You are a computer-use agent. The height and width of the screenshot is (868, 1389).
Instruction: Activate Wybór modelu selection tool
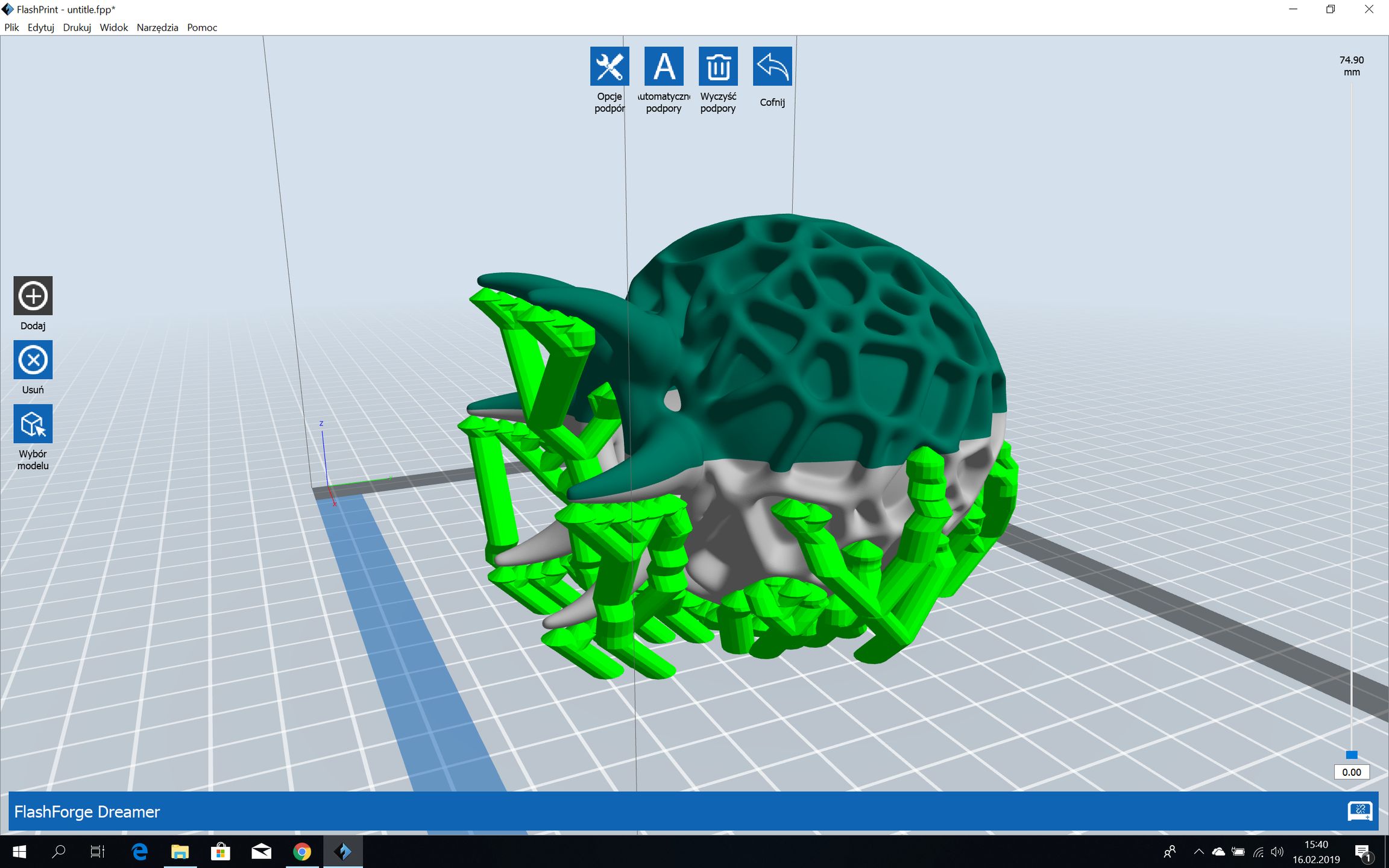pyautogui.click(x=33, y=424)
